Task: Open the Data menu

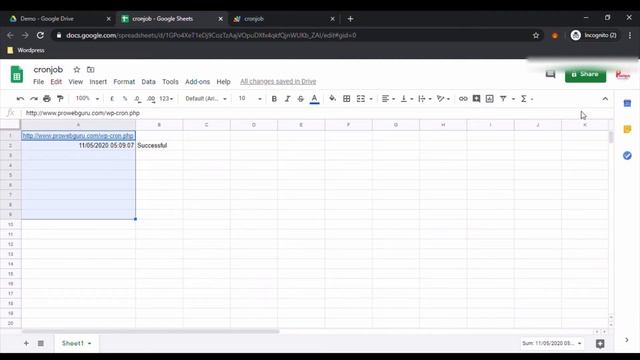Action: [x=148, y=82]
